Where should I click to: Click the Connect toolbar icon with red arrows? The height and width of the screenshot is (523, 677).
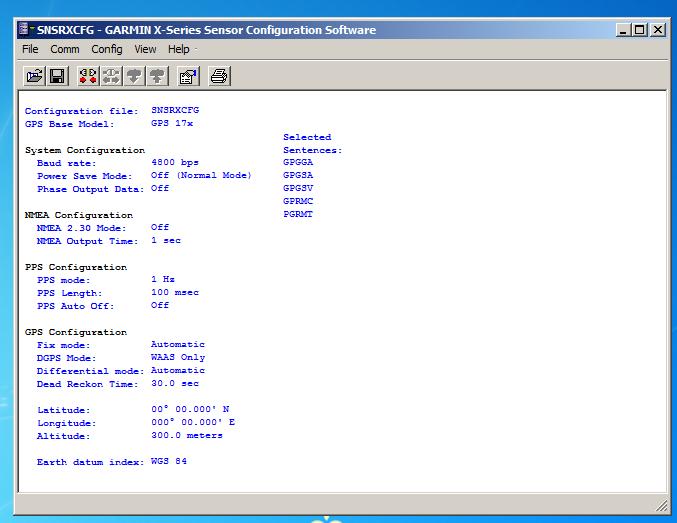click(88, 76)
